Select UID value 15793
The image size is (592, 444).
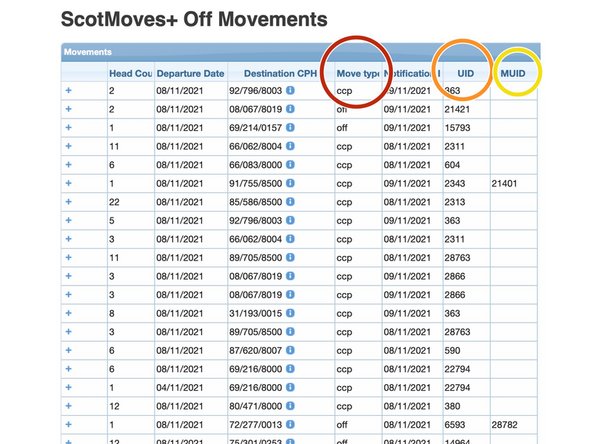(457, 128)
